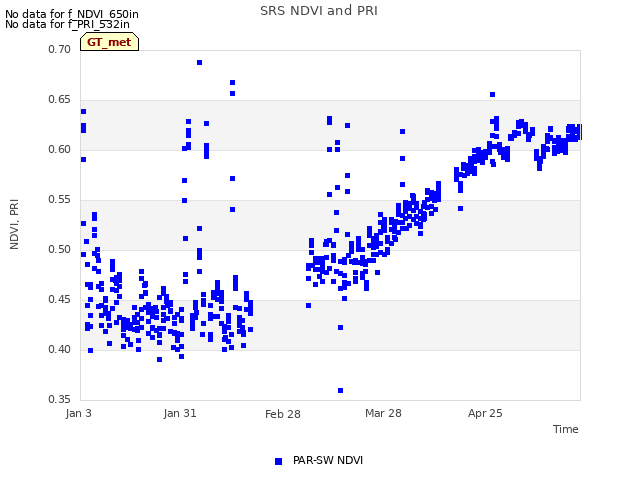The image size is (640, 480).
Task: Click the Apr 25 x-axis tick label
Action: (x=485, y=413)
